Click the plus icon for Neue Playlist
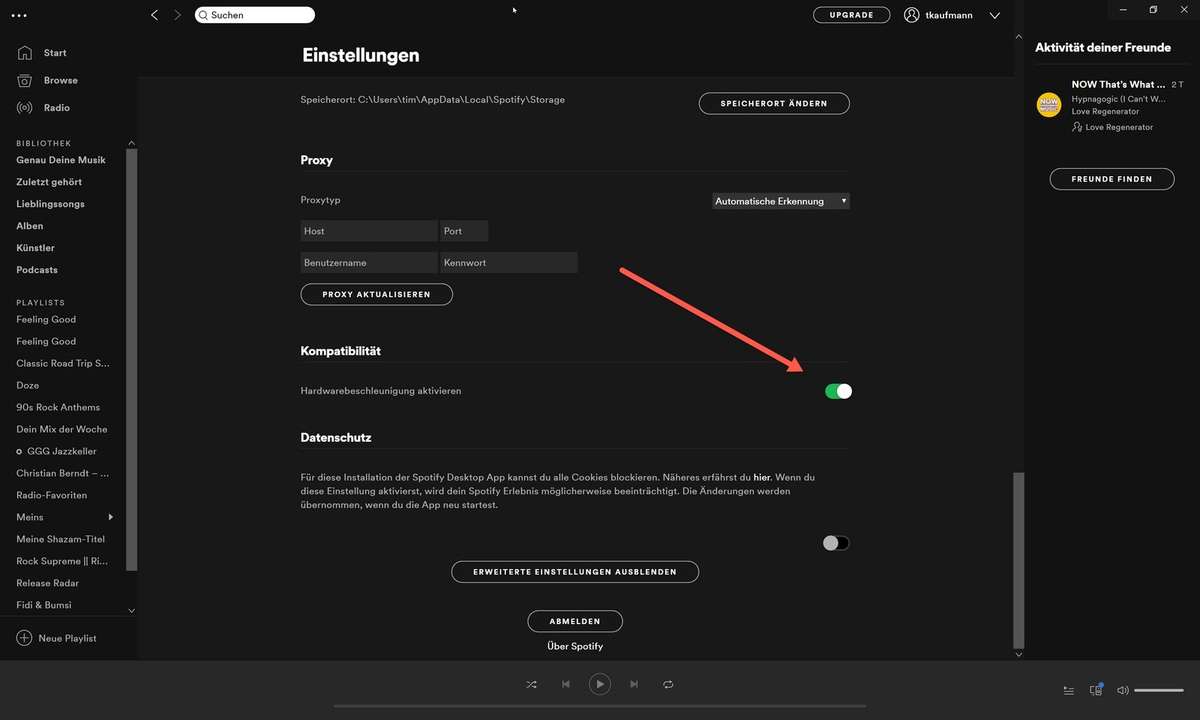 (x=24, y=638)
